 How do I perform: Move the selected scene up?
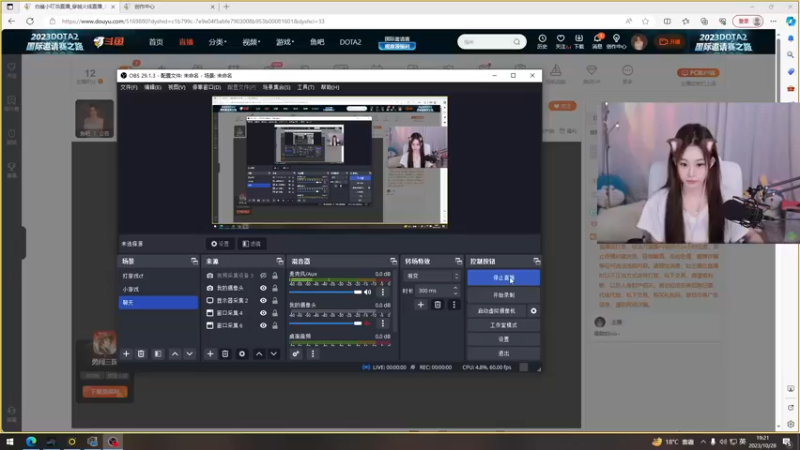point(174,354)
